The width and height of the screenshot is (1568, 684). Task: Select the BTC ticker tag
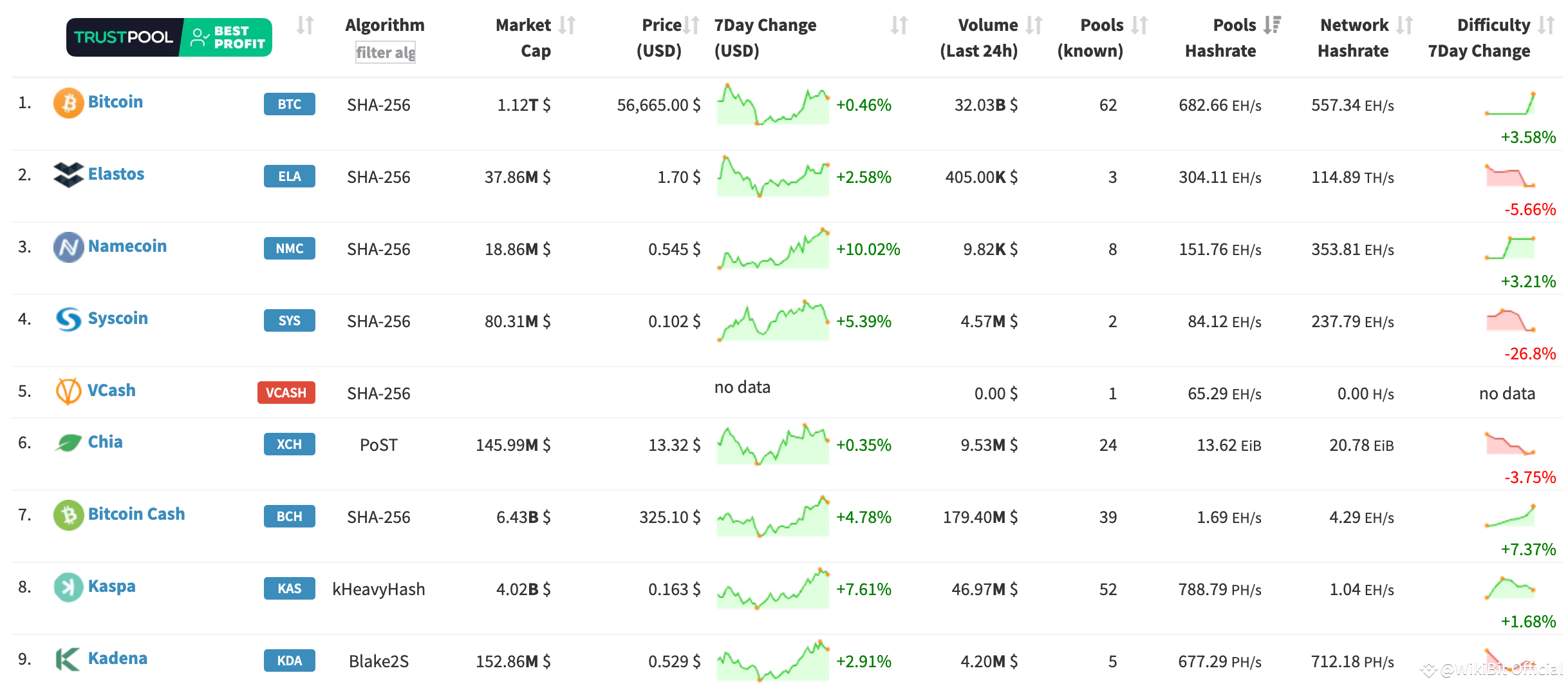289,104
